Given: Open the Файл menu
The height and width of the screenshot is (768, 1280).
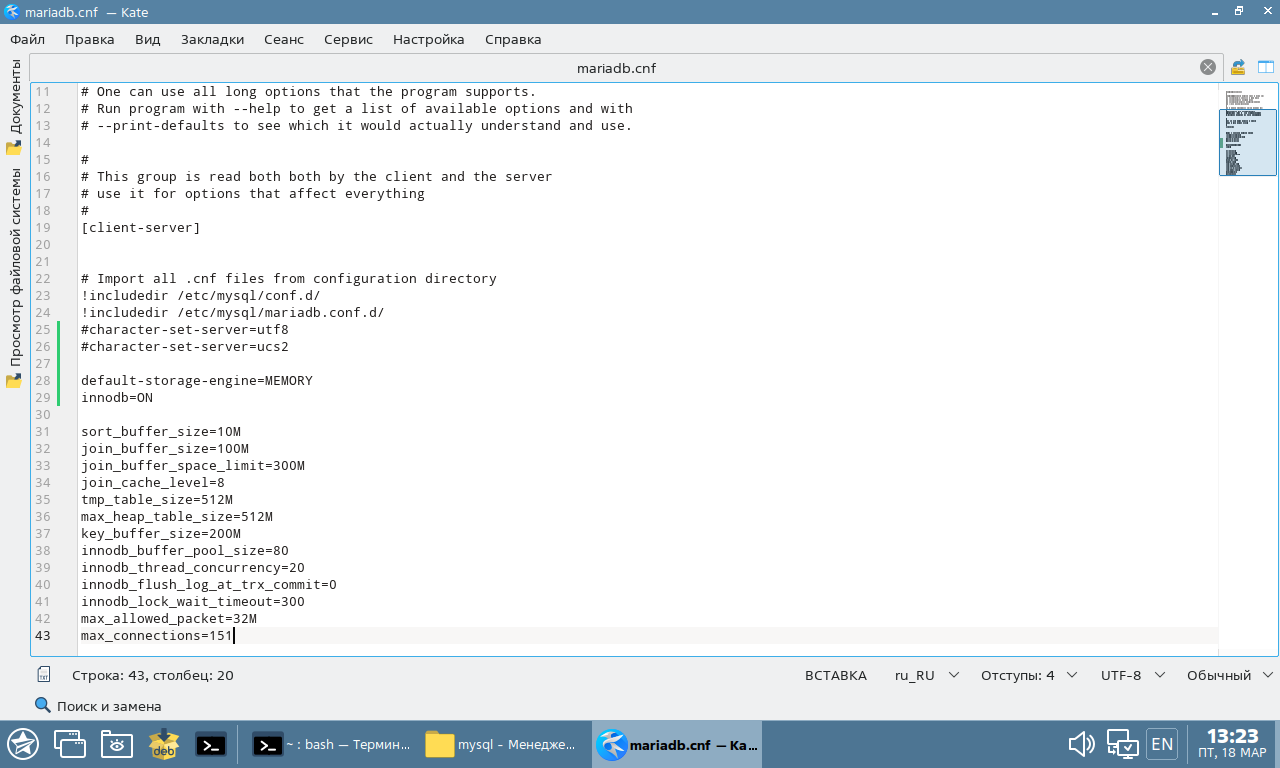Looking at the screenshot, I should tap(28, 39).
